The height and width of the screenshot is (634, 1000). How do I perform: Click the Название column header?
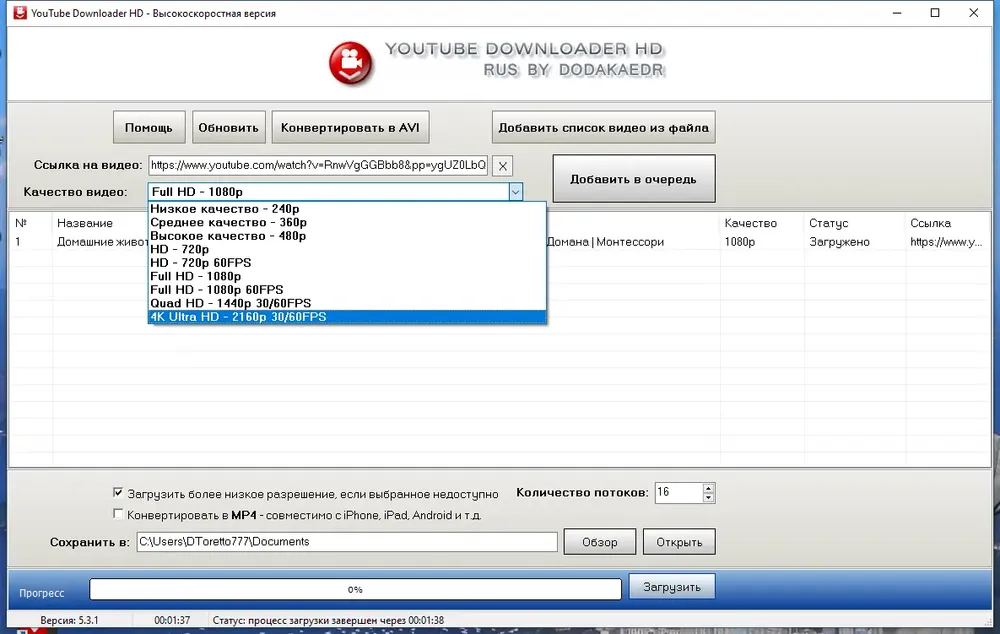pyautogui.click(x=85, y=223)
